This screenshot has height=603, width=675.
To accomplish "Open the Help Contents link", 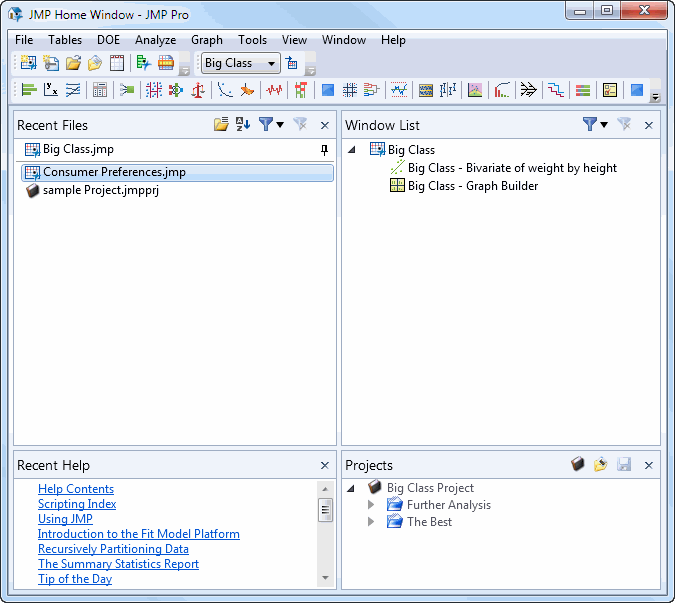I will click(x=76, y=489).
